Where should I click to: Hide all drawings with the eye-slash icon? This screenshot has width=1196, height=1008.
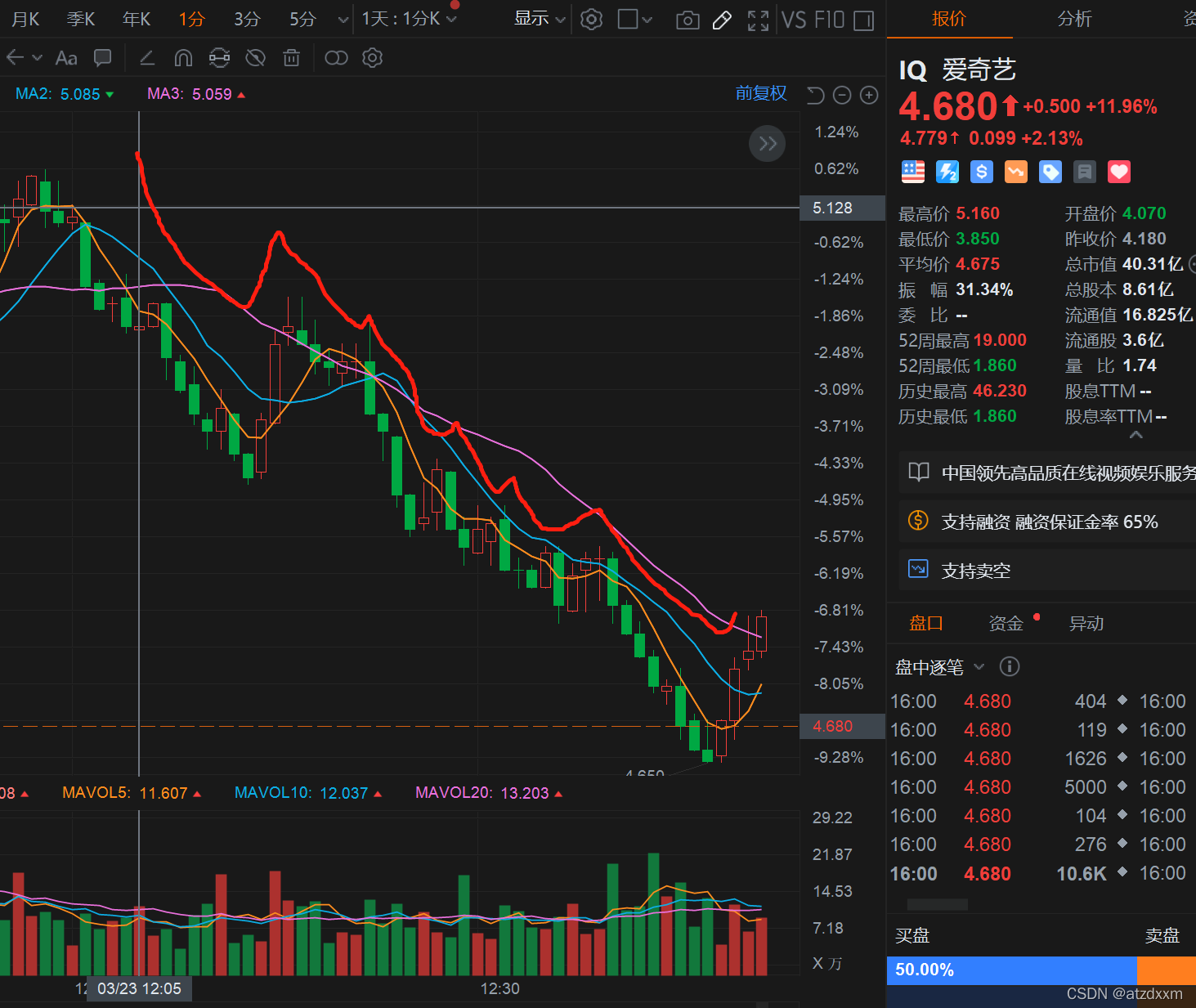pyautogui.click(x=256, y=57)
